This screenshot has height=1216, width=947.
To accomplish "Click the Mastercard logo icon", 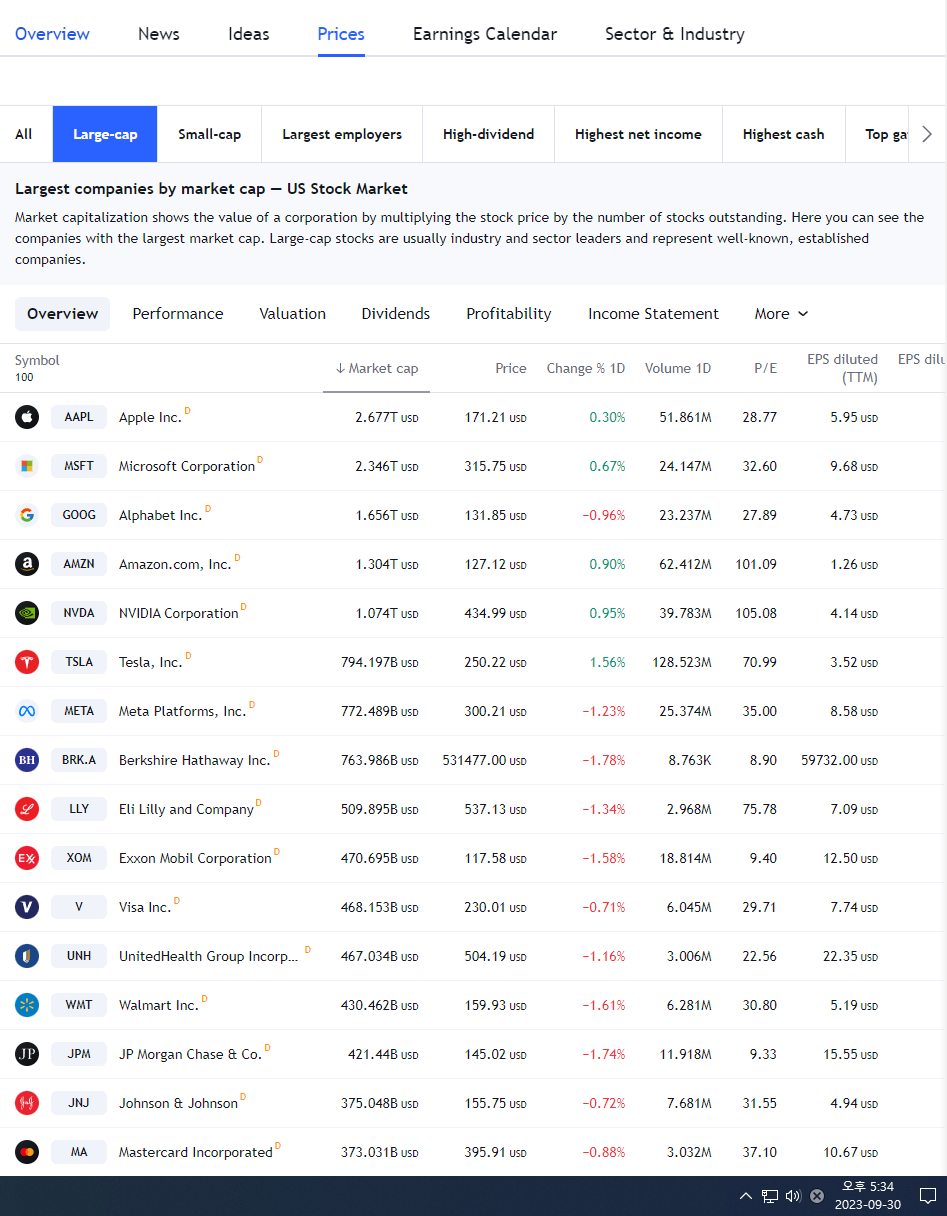I will (x=27, y=1152).
